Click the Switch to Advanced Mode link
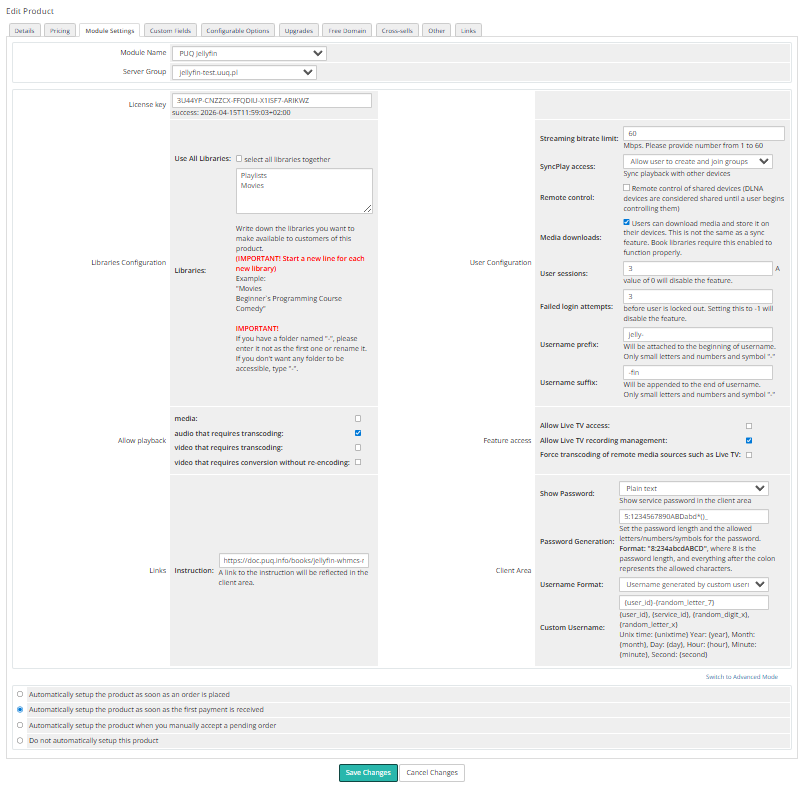Image resolution: width=804 pixels, height=791 pixels. (741, 677)
